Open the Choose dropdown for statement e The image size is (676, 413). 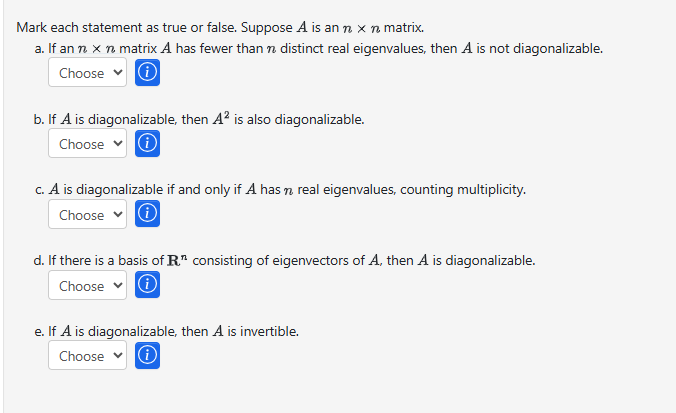[x=88, y=356]
